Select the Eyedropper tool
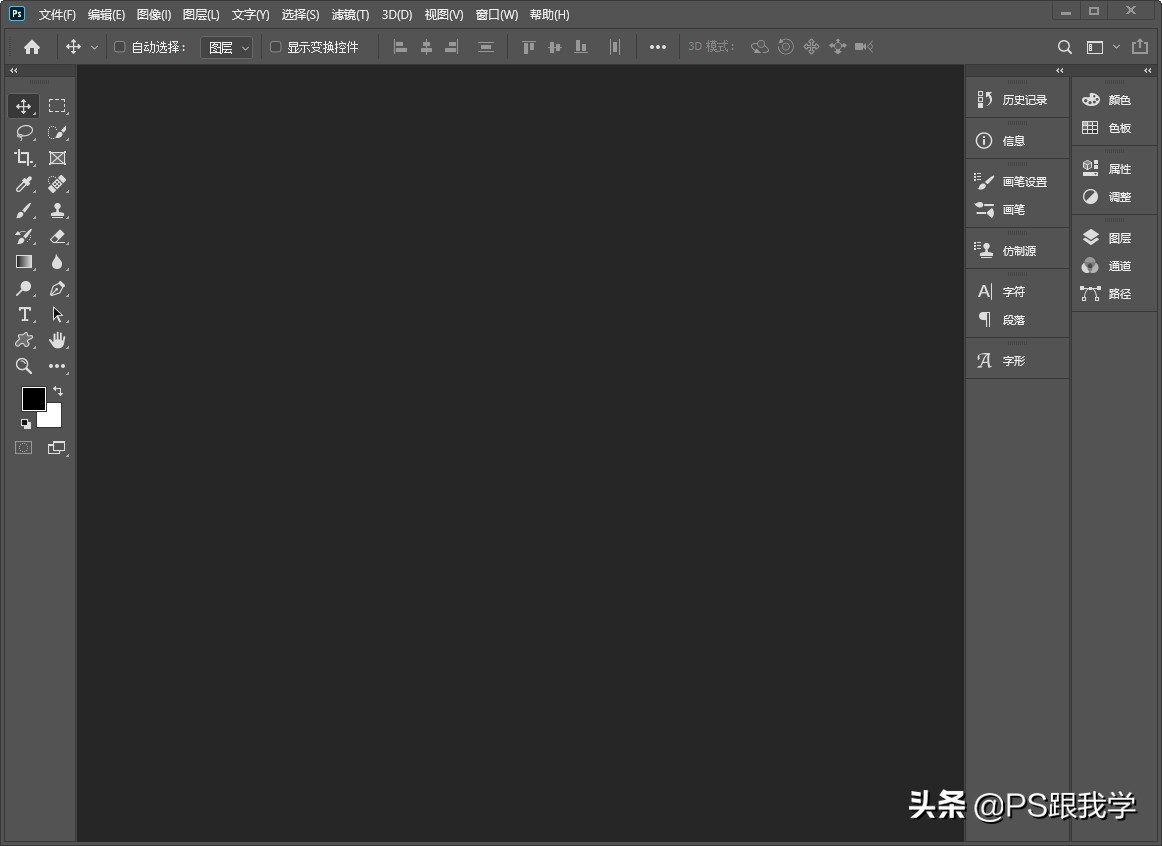The width and height of the screenshot is (1162, 846). click(x=23, y=184)
